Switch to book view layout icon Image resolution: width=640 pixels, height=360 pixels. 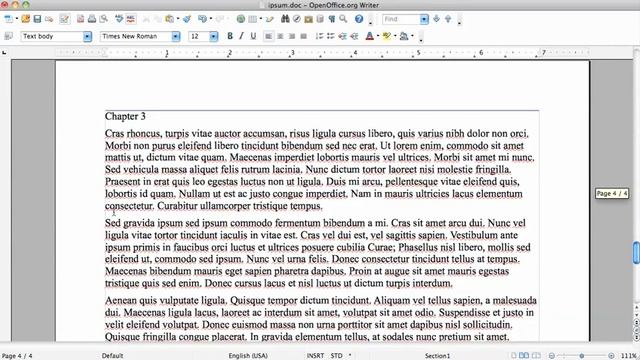tap(536, 356)
